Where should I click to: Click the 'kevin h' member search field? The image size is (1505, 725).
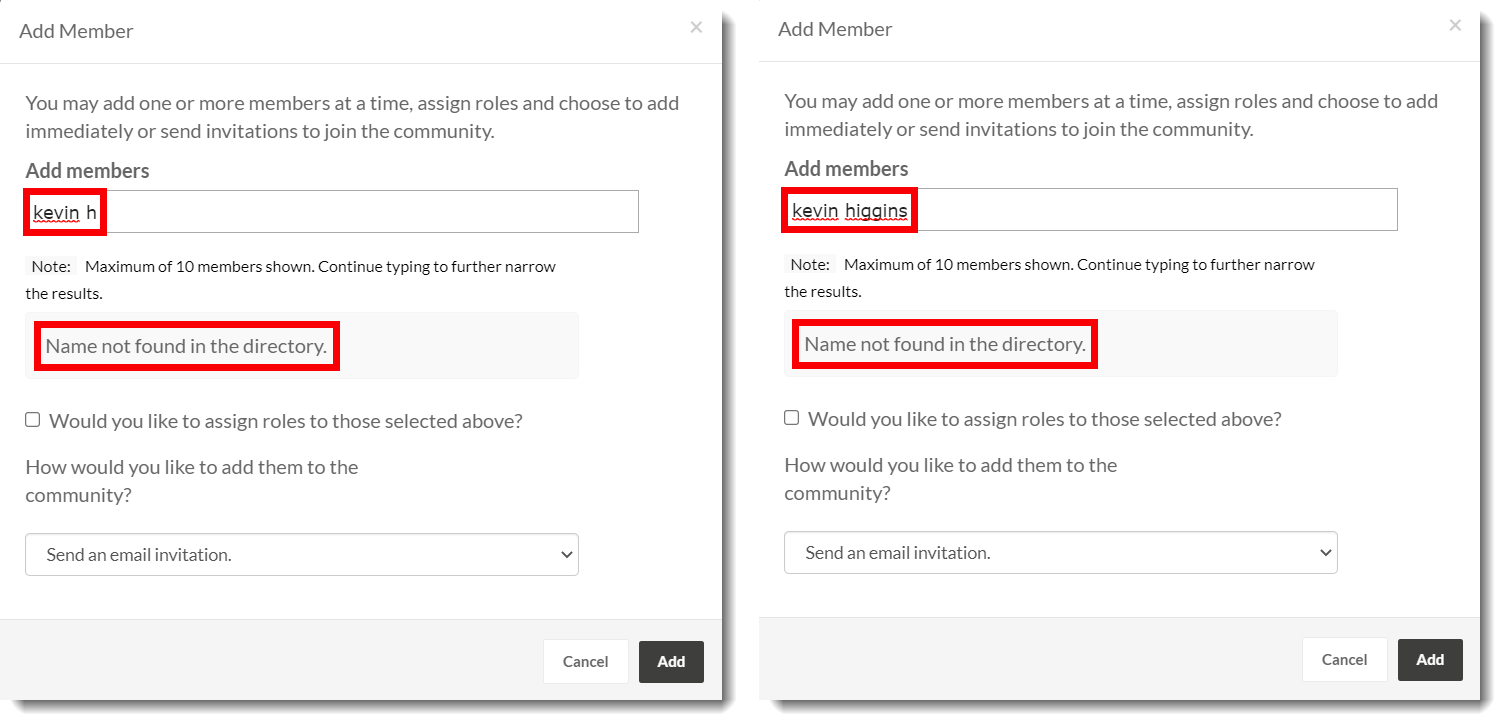pos(332,212)
